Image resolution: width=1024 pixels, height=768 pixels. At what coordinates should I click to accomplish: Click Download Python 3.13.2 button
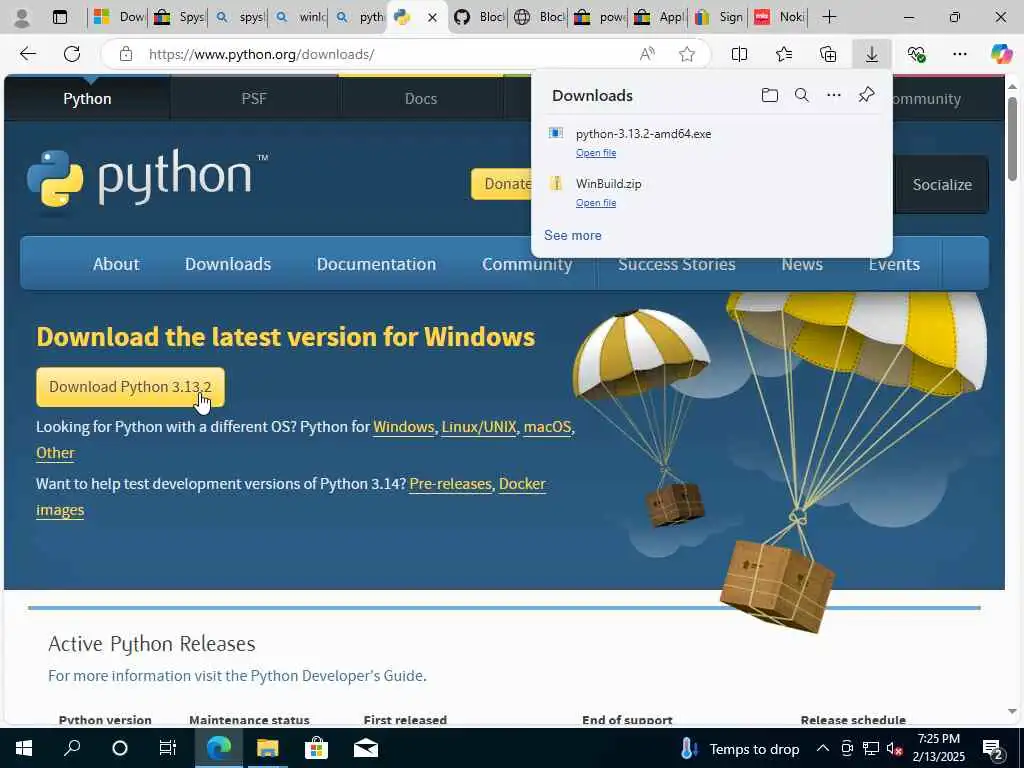click(130, 387)
